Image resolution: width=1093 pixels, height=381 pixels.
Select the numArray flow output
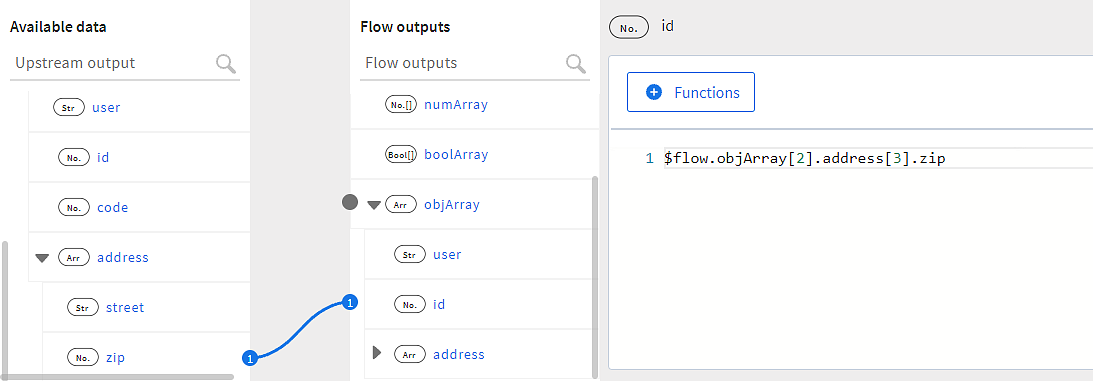456,105
